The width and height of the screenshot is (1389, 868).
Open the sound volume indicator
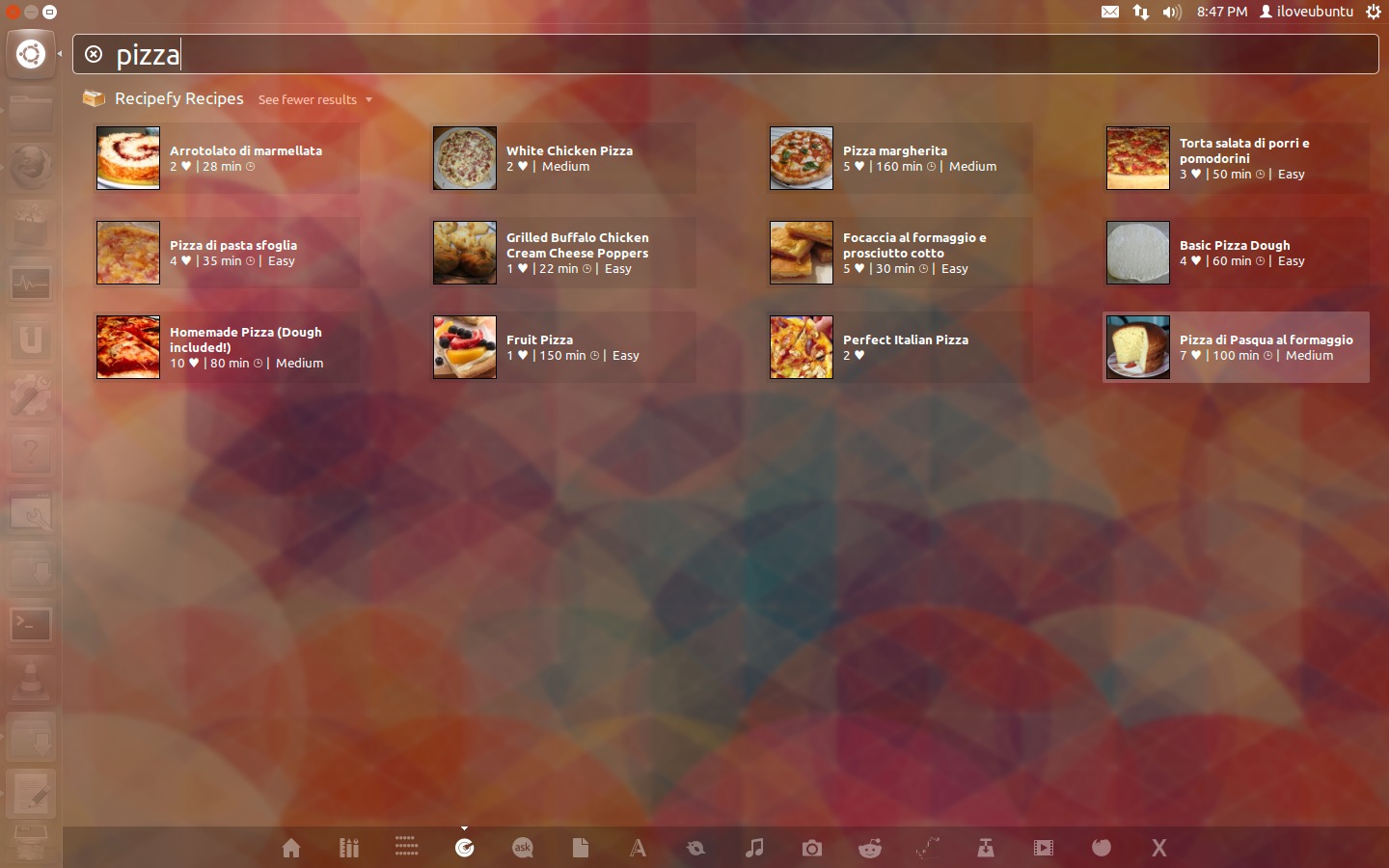pos(1172,12)
